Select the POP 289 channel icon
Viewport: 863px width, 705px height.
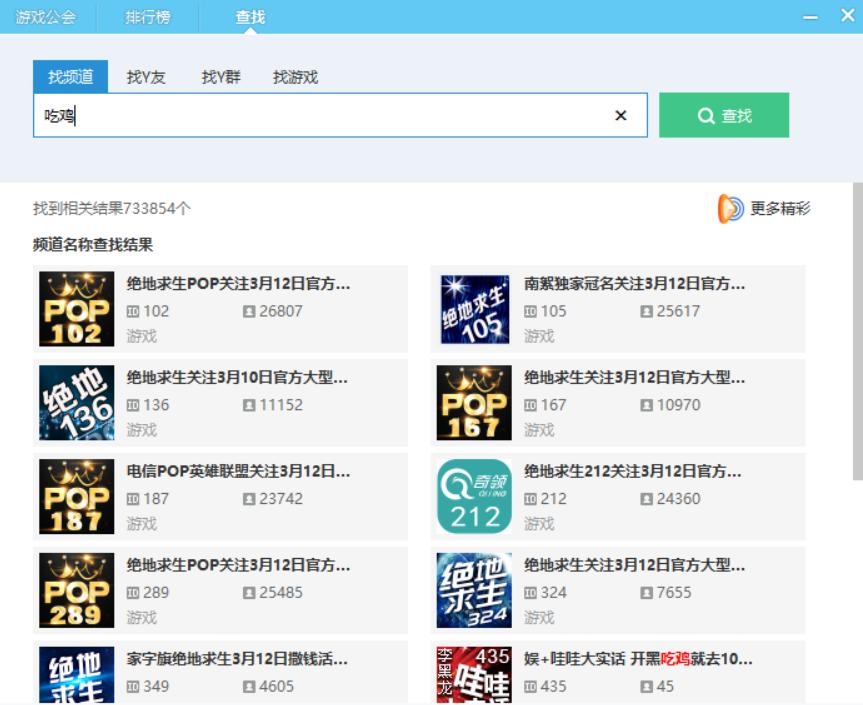(x=76, y=590)
